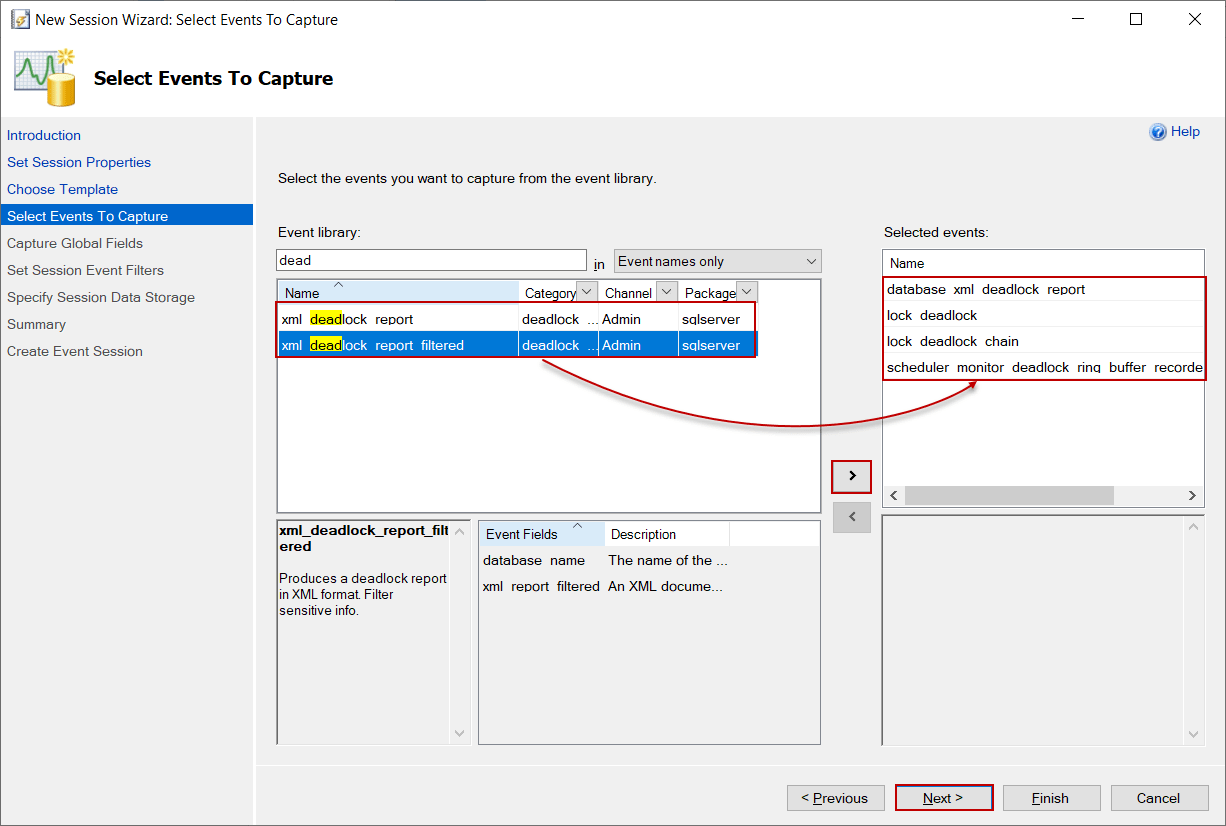
Task: Open the Category column filter dropdown
Action: (587, 292)
